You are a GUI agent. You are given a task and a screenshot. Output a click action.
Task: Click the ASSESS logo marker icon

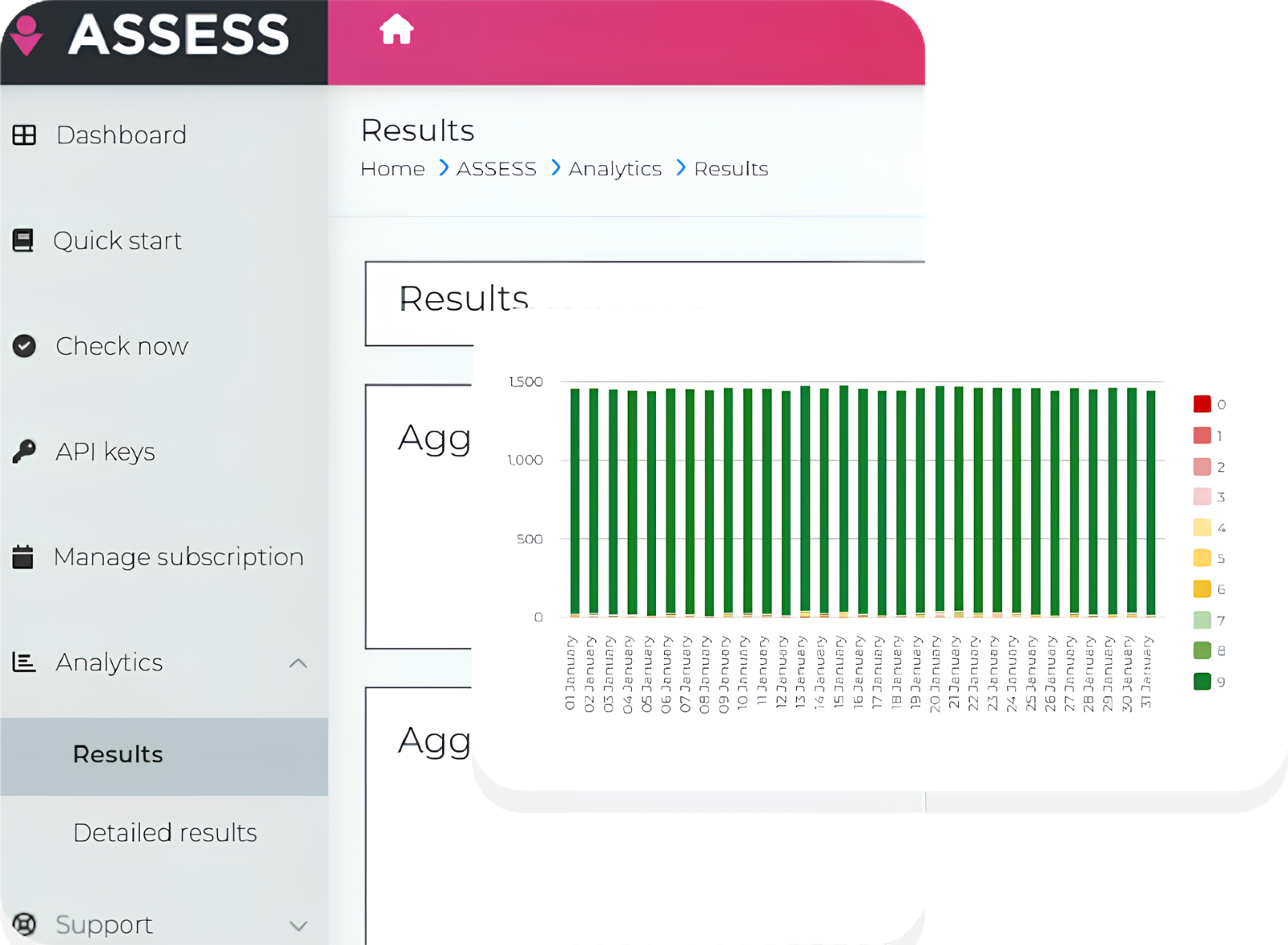[27, 35]
